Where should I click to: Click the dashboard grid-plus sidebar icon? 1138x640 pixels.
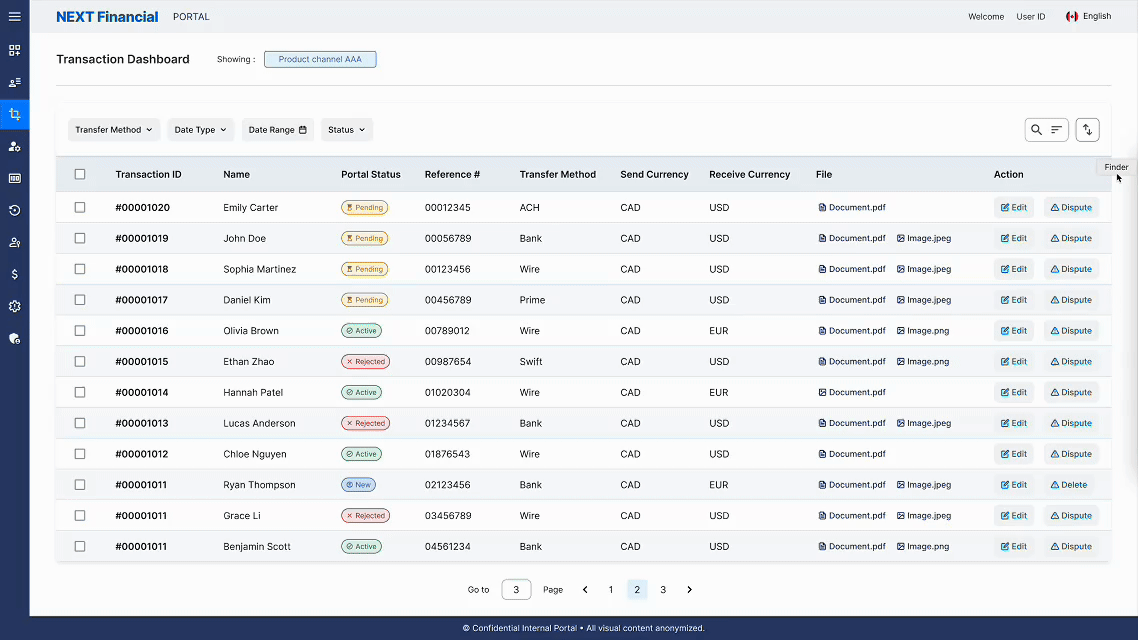(x=14, y=50)
